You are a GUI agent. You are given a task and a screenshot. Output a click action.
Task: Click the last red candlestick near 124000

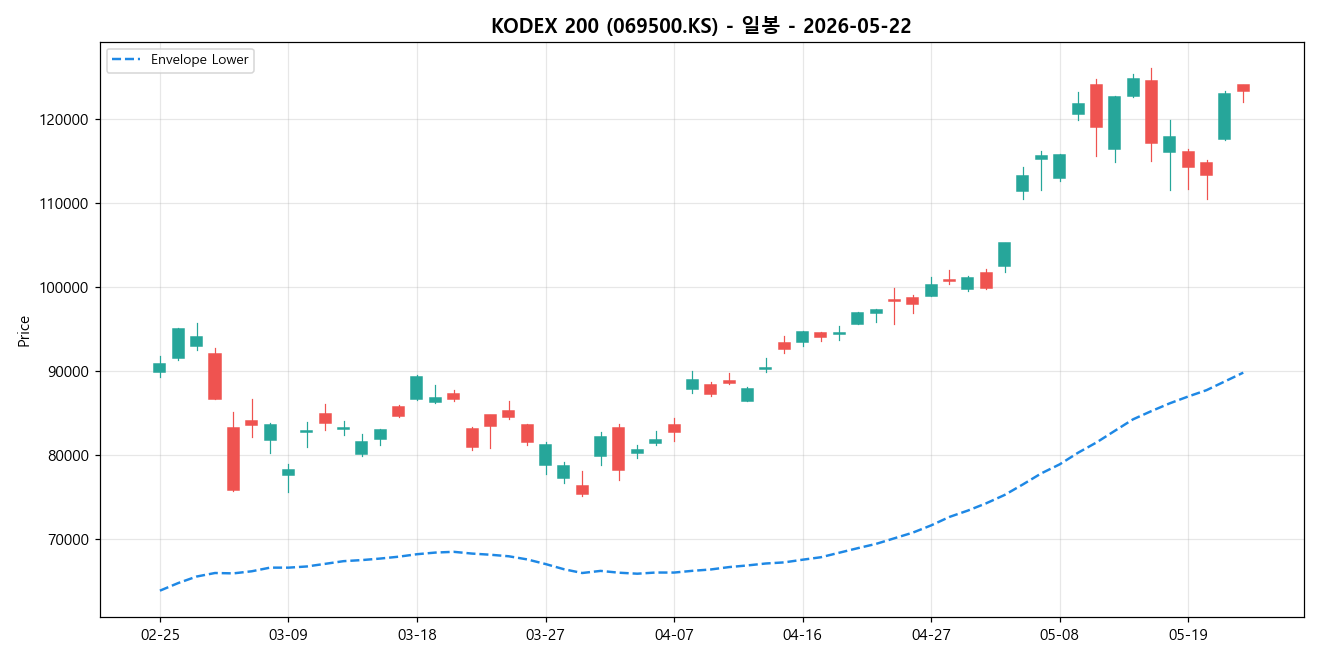click(1243, 88)
